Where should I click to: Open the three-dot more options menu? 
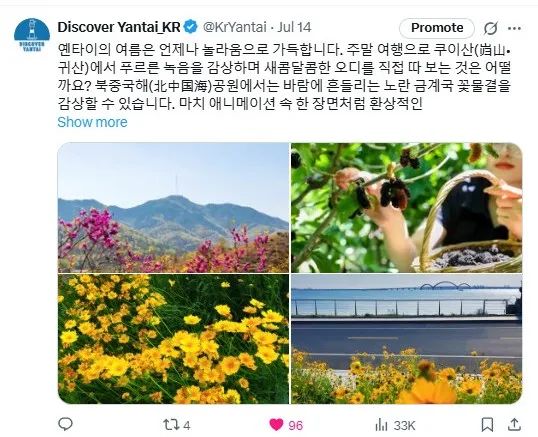(514, 28)
